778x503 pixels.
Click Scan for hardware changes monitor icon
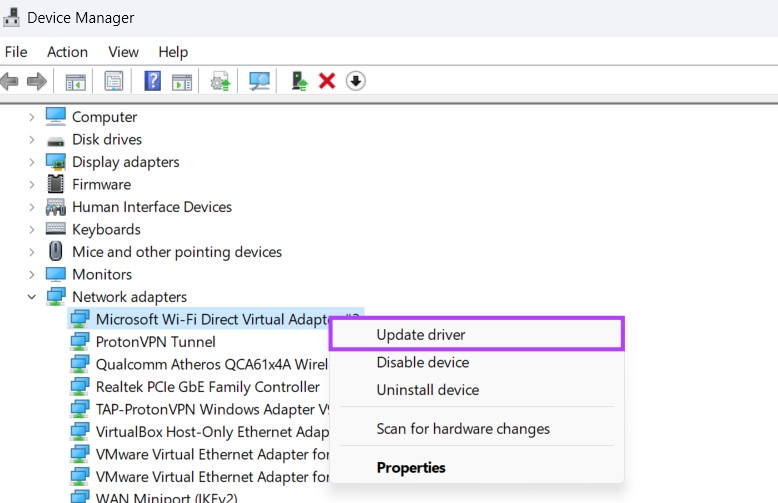coord(259,81)
